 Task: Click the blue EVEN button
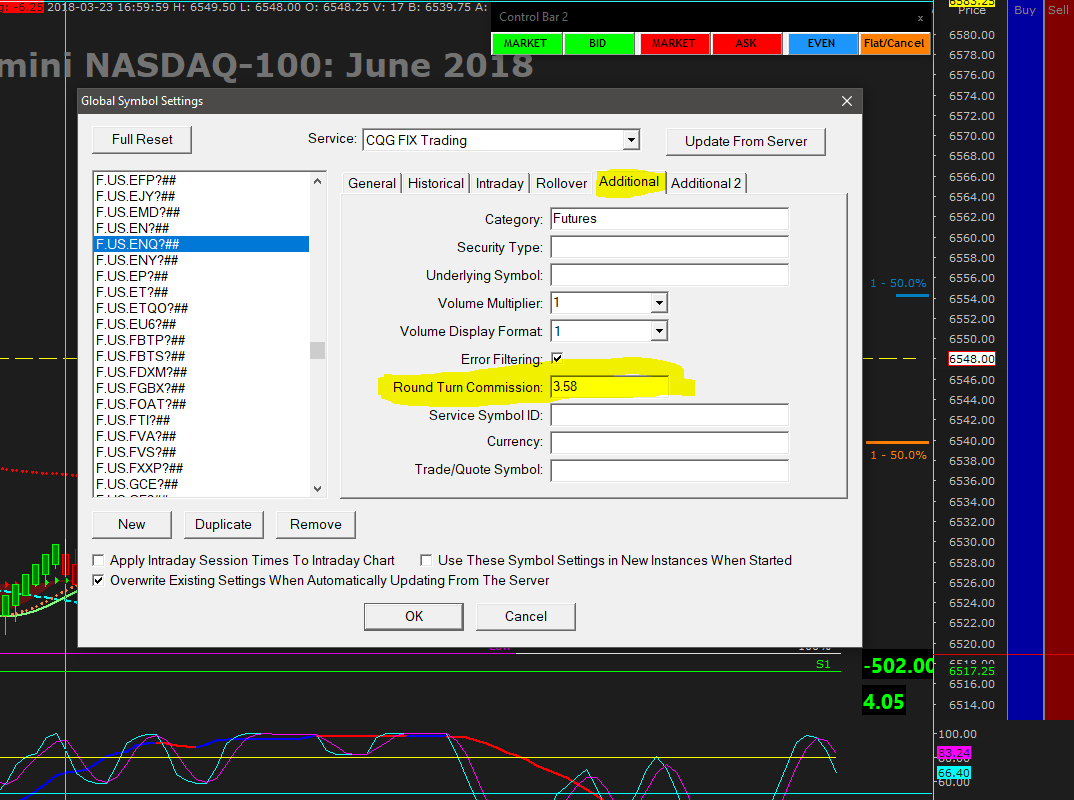coord(821,44)
